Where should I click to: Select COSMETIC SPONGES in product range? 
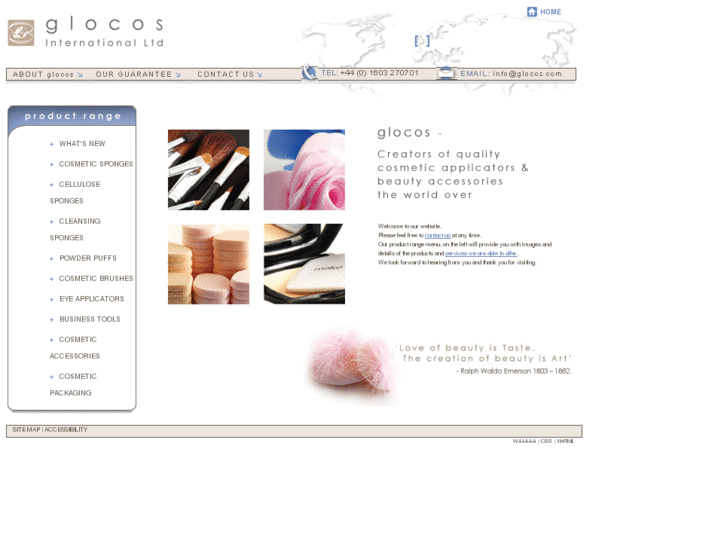coord(96,164)
